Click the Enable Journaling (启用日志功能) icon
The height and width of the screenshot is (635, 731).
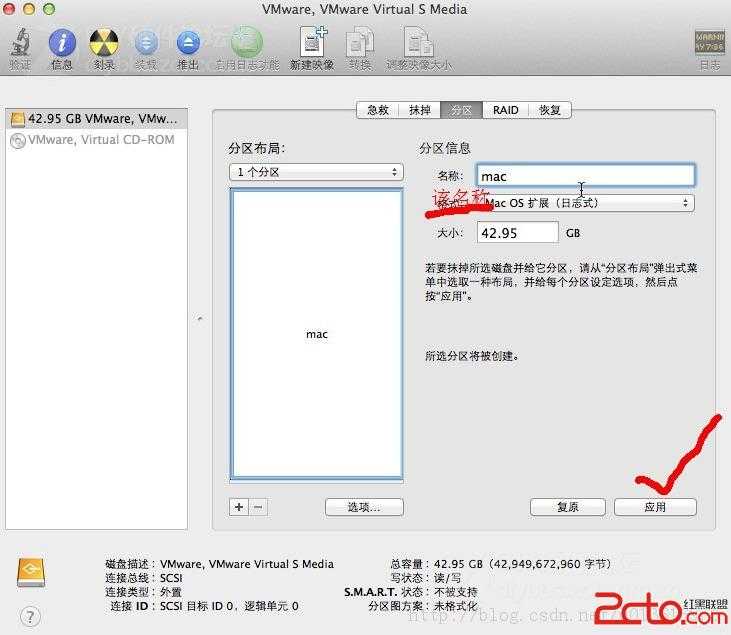[x=247, y=42]
